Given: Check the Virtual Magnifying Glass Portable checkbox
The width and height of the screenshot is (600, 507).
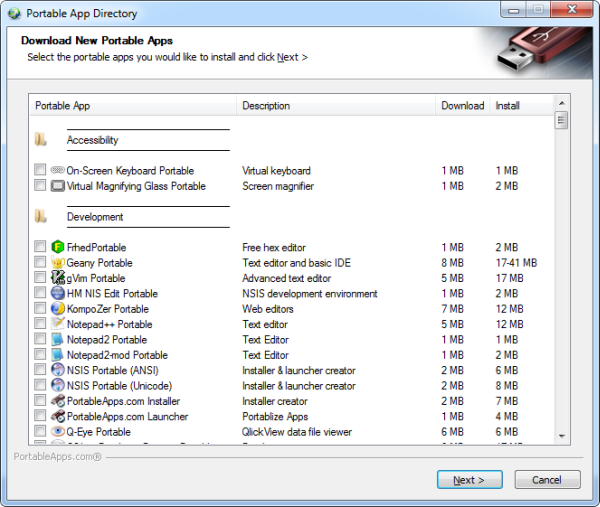Looking at the screenshot, I should pyautogui.click(x=40, y=185).
